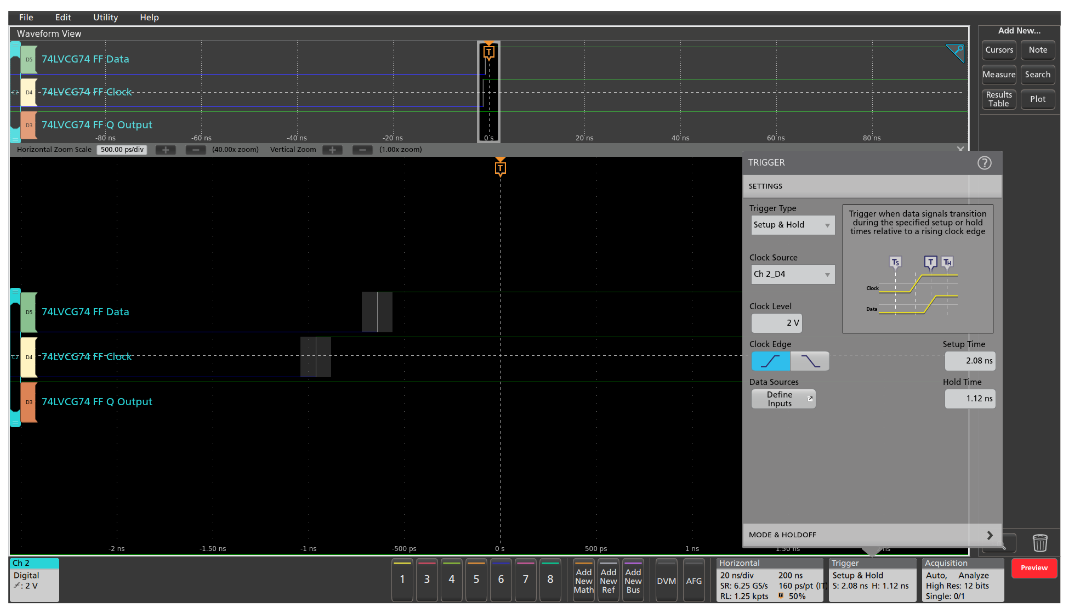Add a new Bus with the Add New Bus icon

point(632,578)
